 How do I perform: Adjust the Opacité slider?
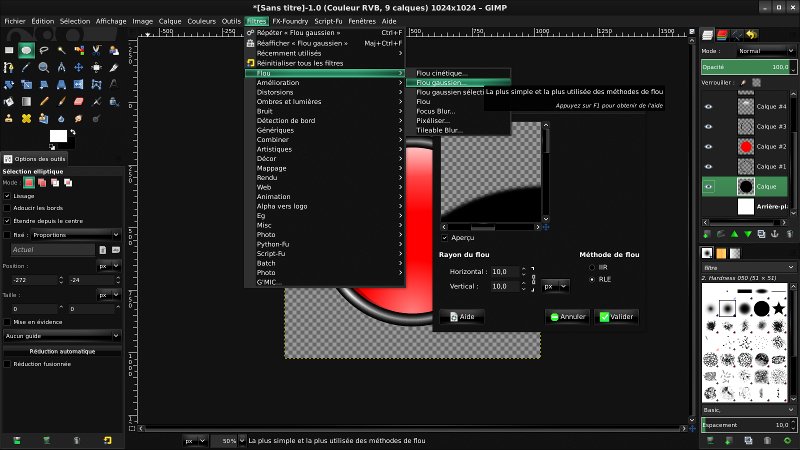pyautogui.click(x=748, y=67)
